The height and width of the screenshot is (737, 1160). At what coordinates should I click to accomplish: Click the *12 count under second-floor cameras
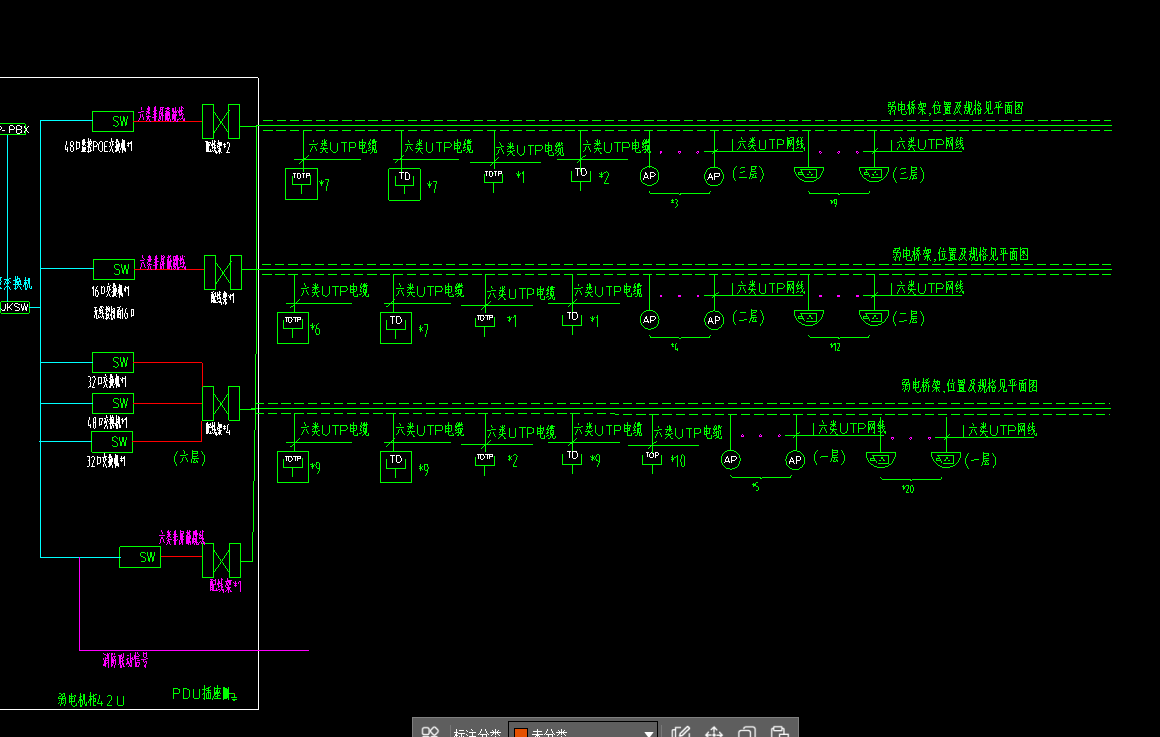click(x=834, y=347)
